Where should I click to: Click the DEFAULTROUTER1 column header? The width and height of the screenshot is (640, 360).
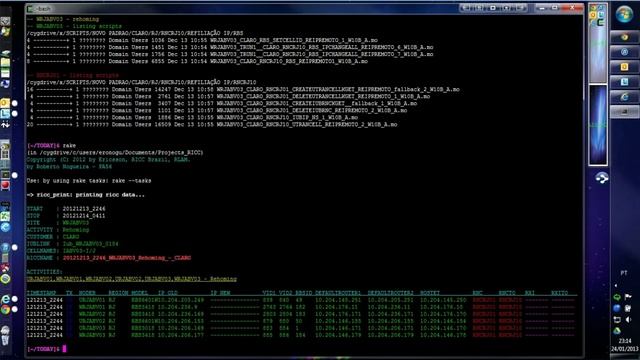(x=338, y=293)
